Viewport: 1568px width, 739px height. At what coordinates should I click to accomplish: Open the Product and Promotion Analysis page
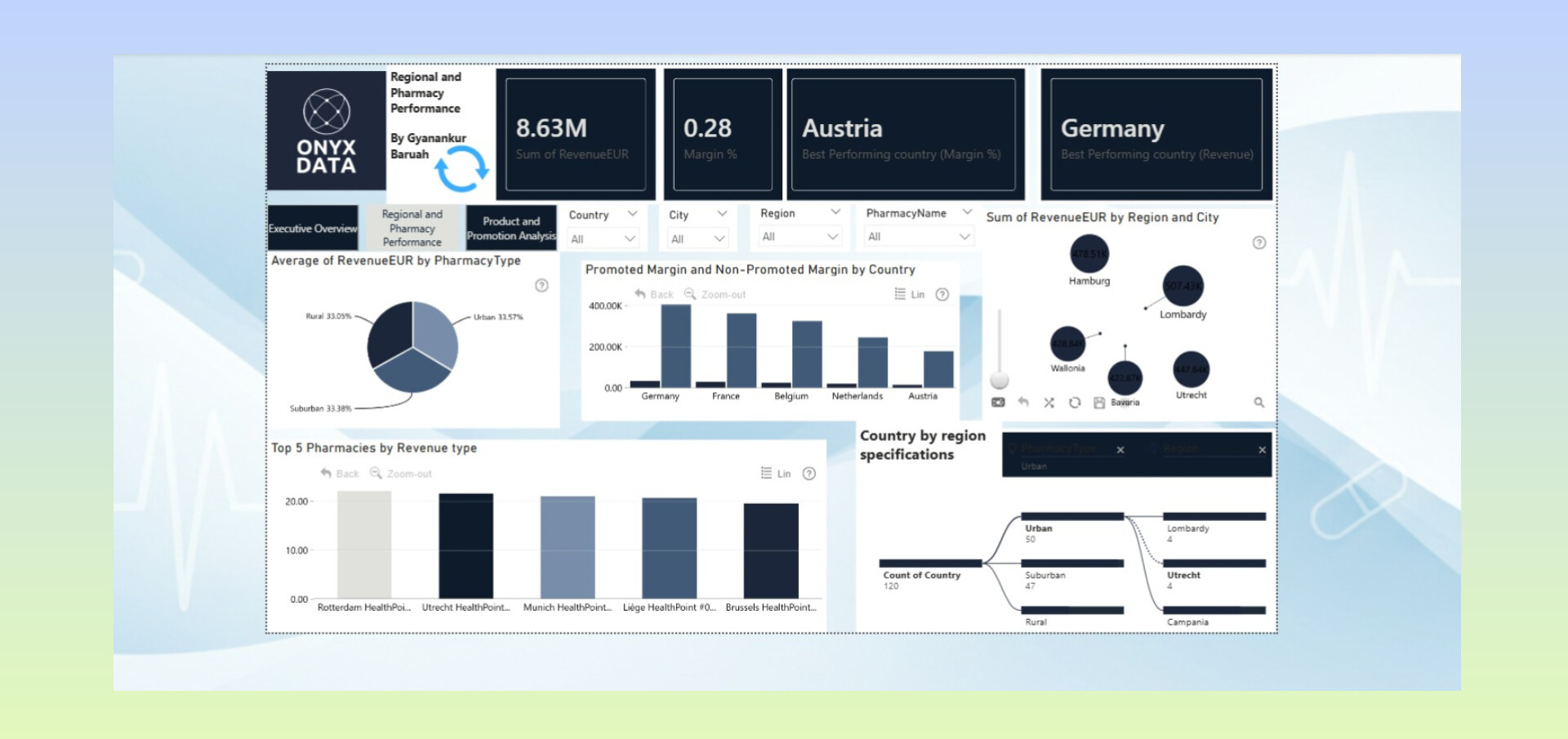tap(511, 229)
